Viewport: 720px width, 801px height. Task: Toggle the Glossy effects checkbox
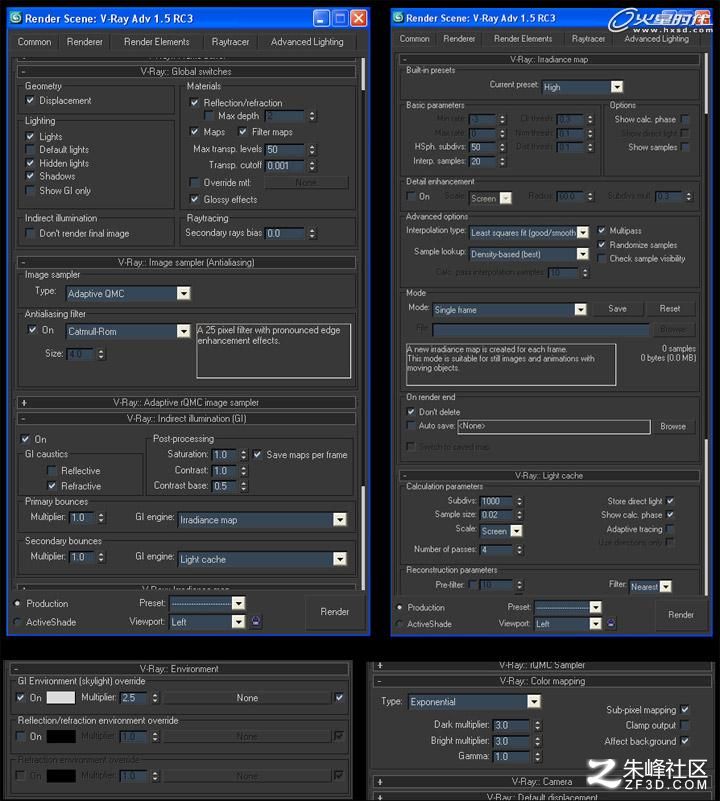pyautogui.click(x=194, y=199)
